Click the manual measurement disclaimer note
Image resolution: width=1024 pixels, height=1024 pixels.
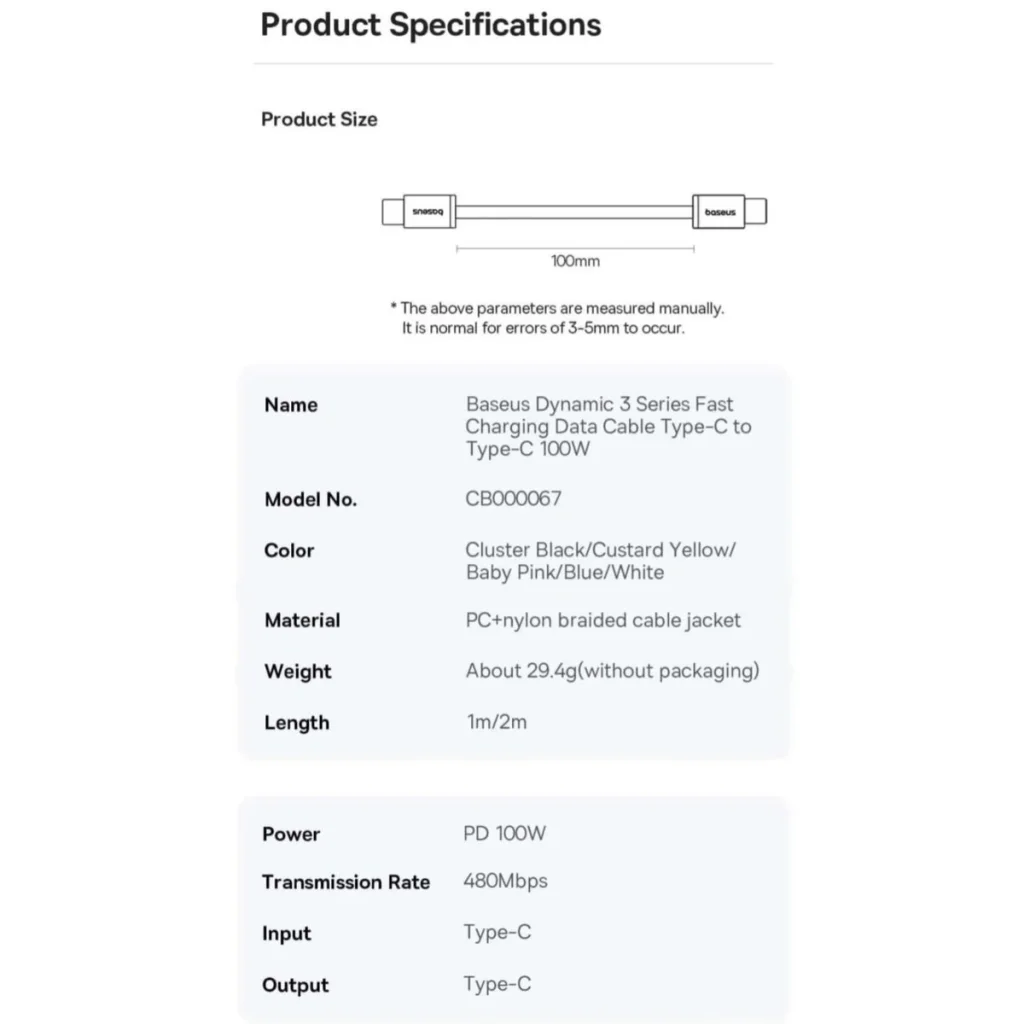coord(557,318)
